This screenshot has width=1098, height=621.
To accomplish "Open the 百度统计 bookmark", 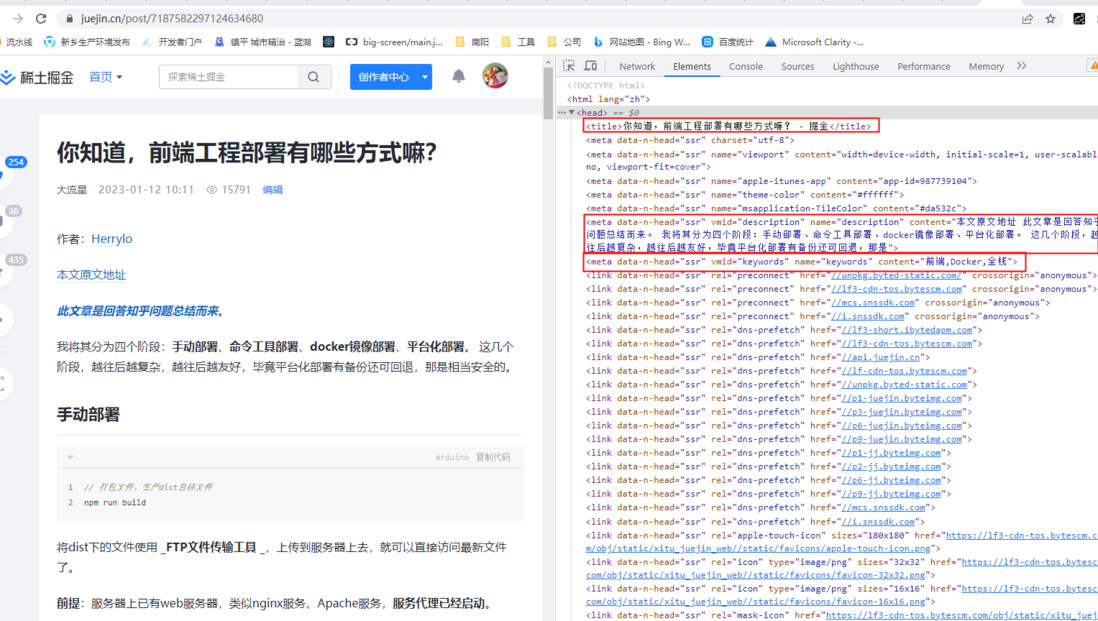I will [x=728, y=42].
